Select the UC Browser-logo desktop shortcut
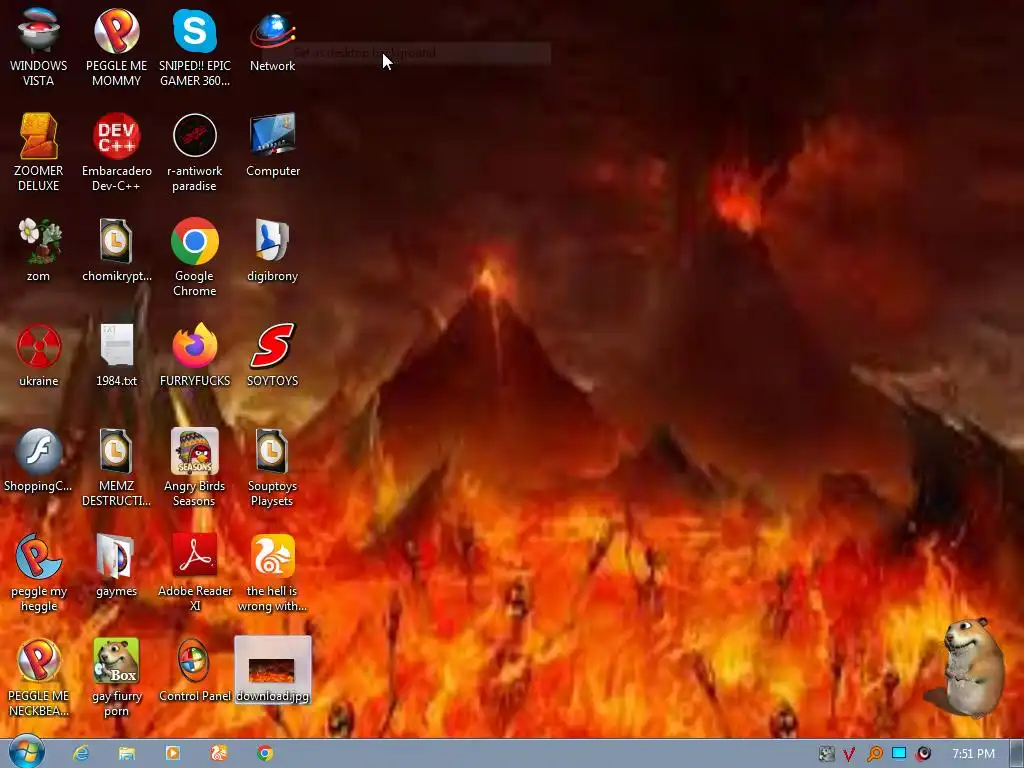 pos(272,573)
